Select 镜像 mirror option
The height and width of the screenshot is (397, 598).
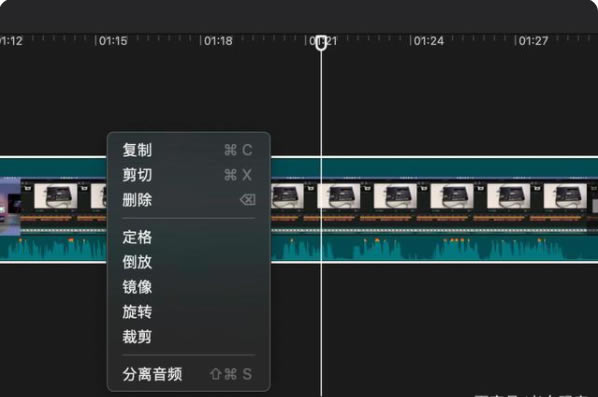(x=189, y=287)
